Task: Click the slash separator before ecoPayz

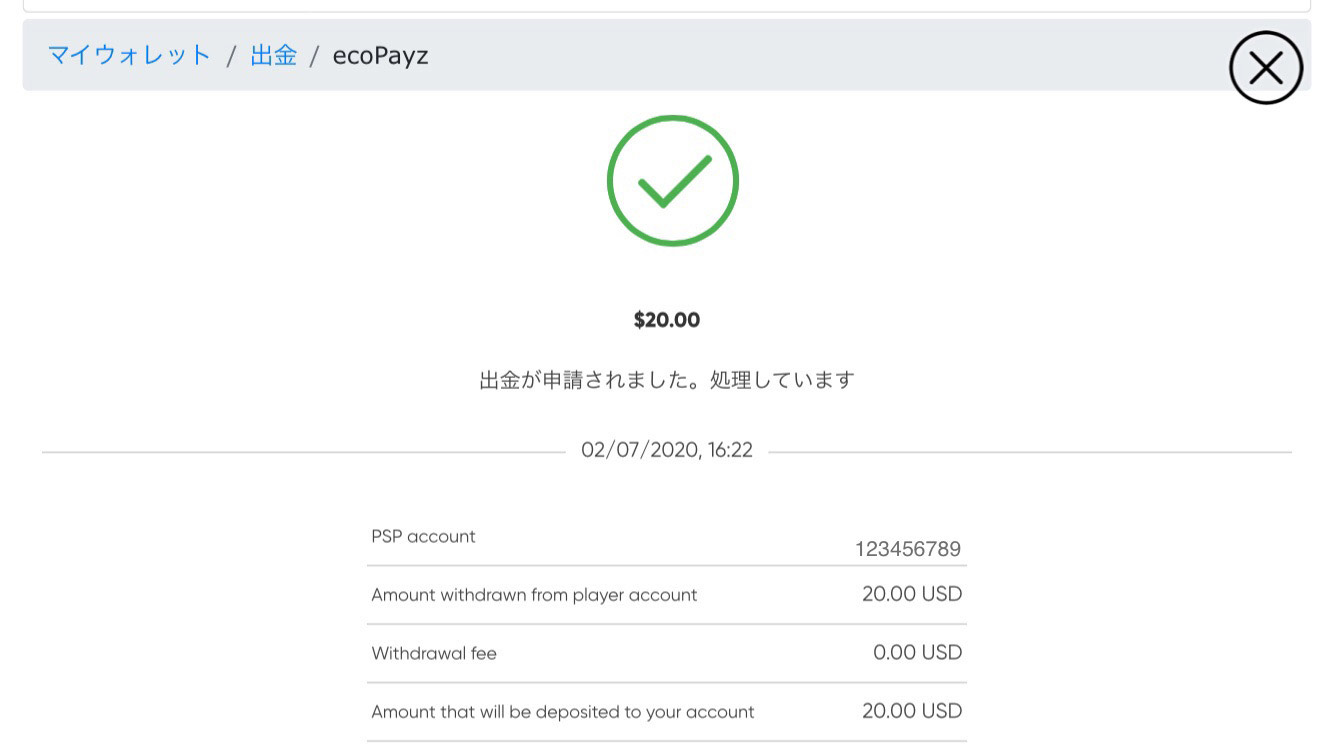Action: 314,56
